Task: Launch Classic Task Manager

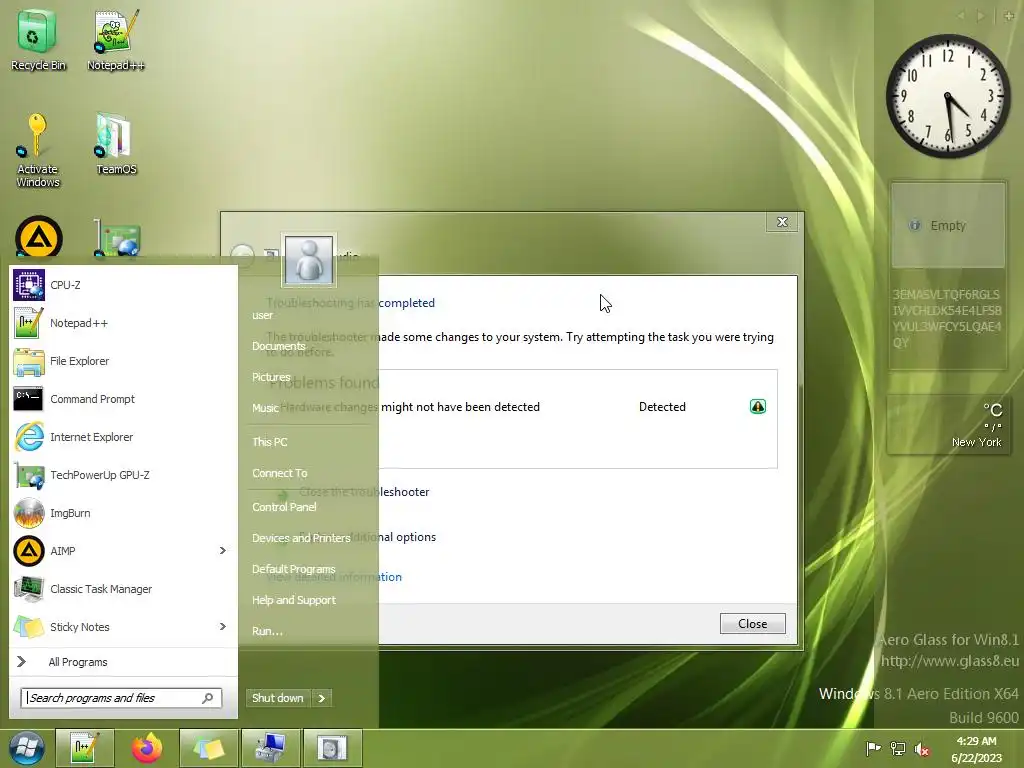Action: (x=123, y=589)
